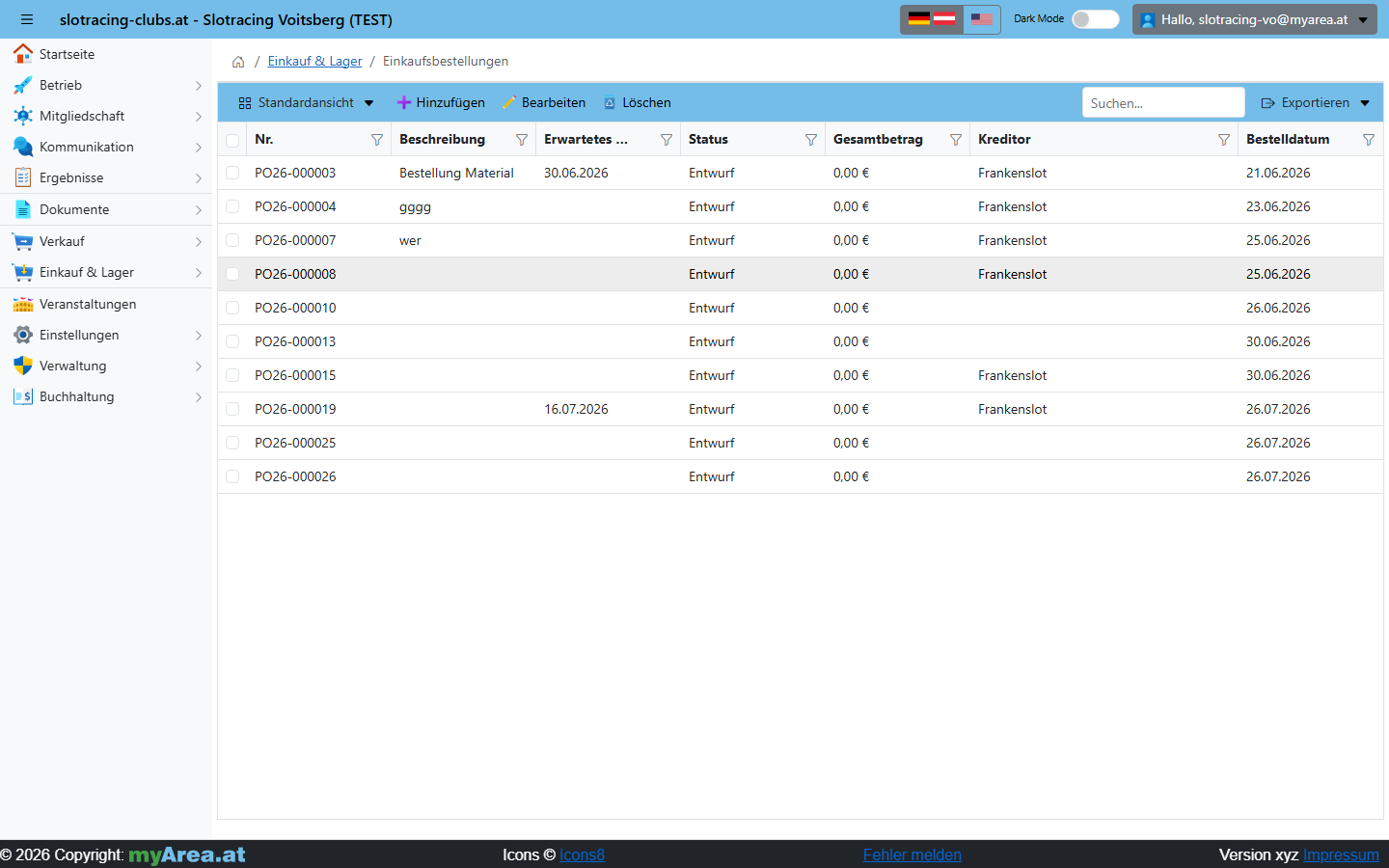This screenshot has width=1389, height=868.
Task: Select checkbox for PO26-000019
Action: click(x=232, y=409)
